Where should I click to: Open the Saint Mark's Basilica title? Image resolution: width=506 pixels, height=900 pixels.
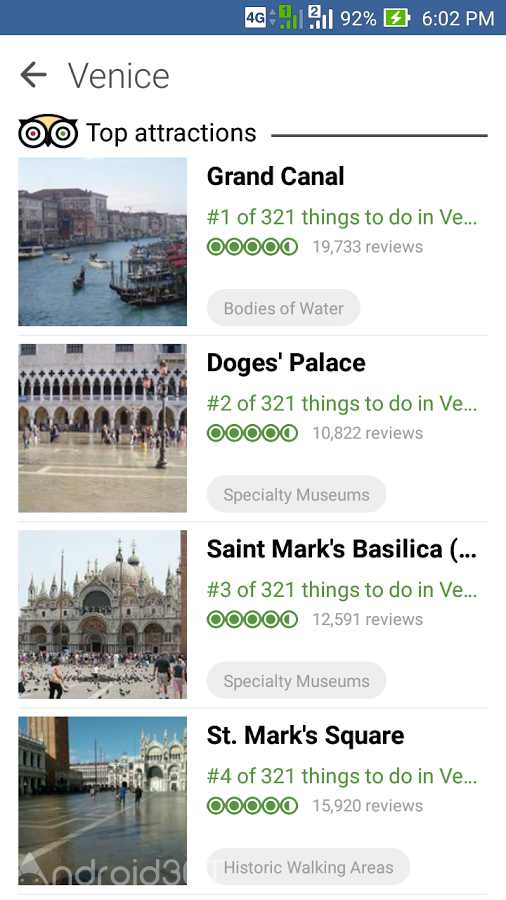(x=342, y=549)
